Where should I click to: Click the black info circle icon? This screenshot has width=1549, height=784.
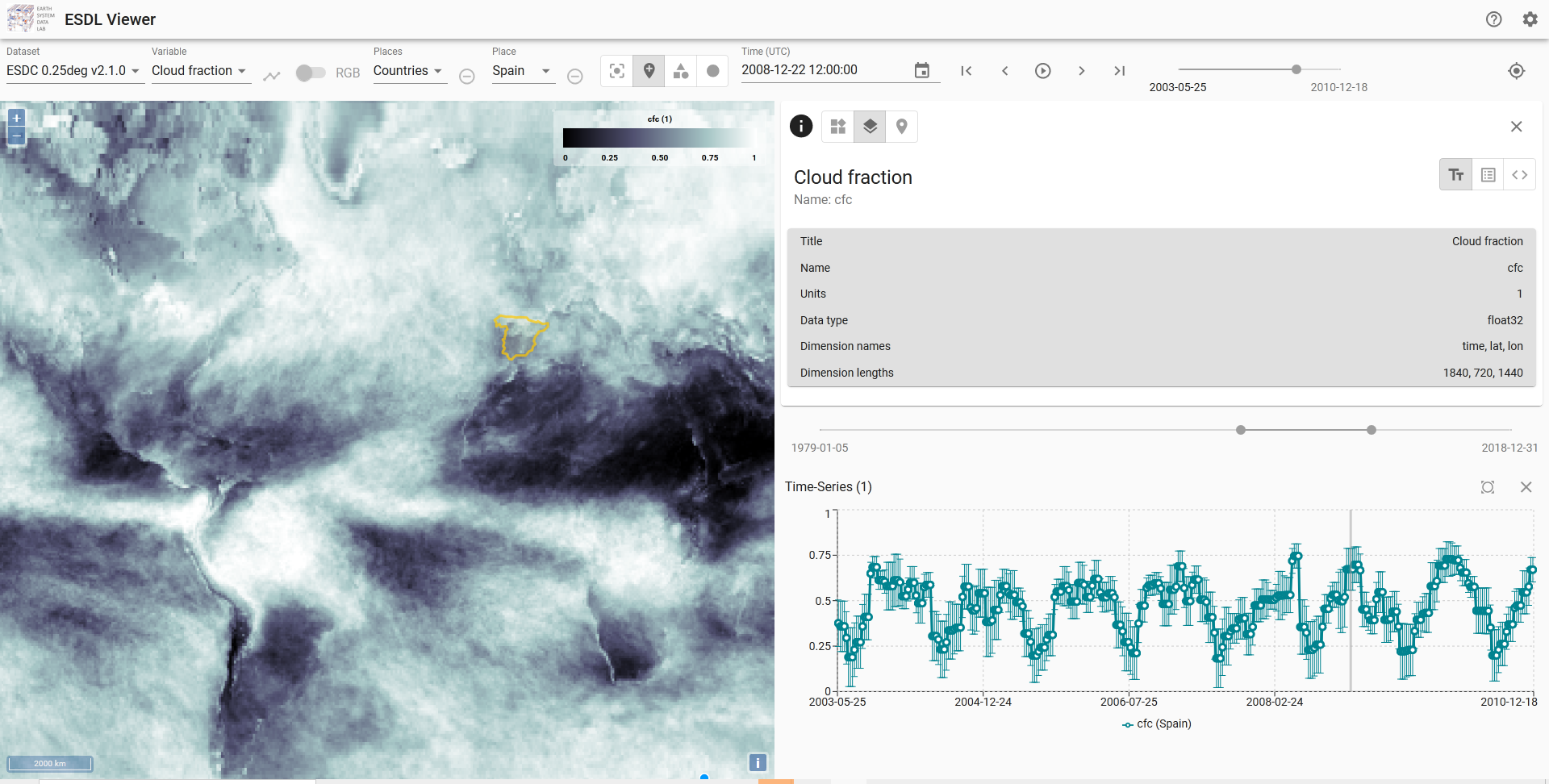tap(800, 126)
